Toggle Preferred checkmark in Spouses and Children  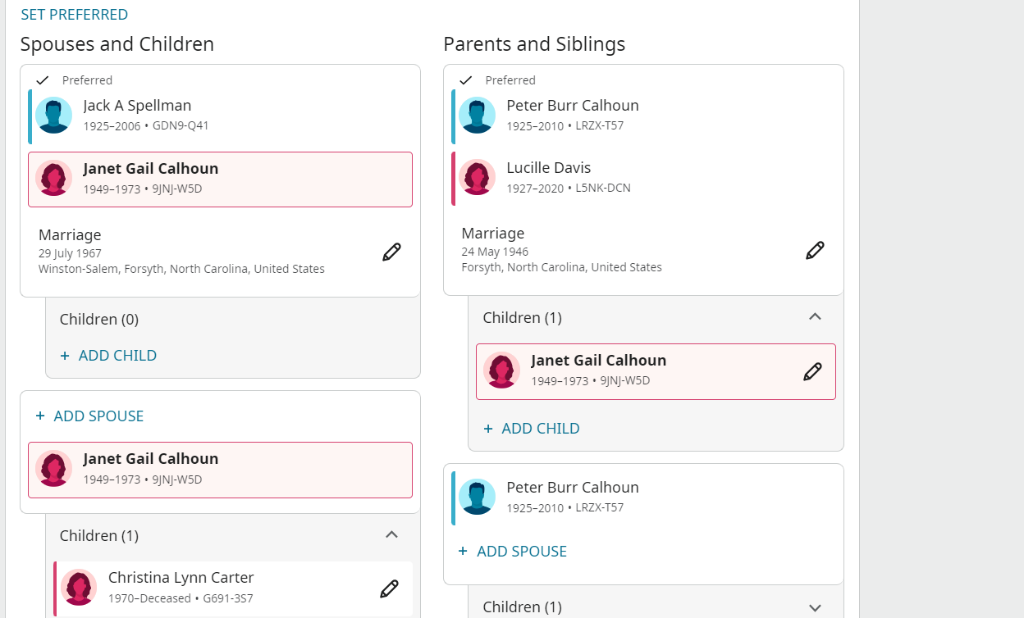pos(42,80)
